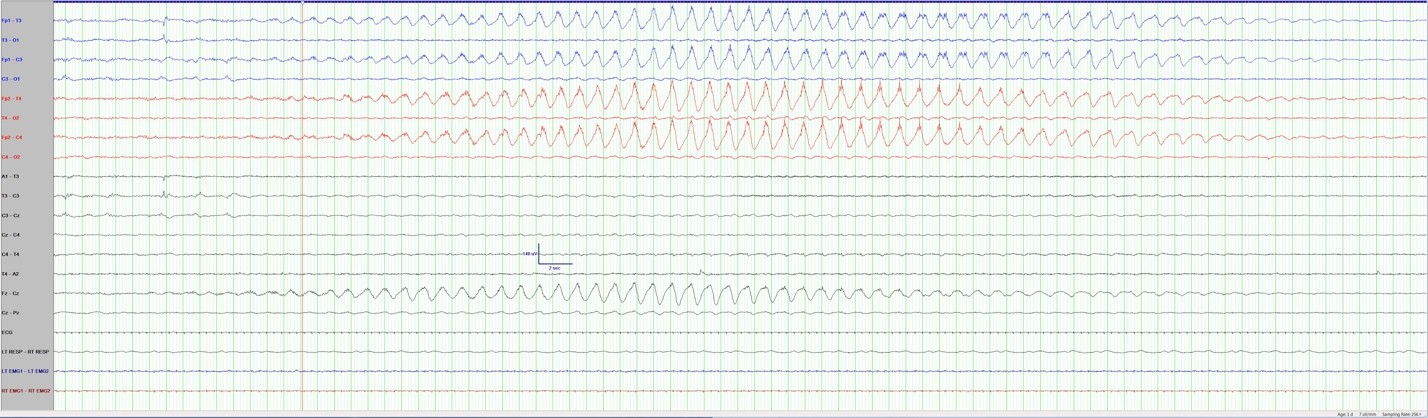Select the Cz - C4 channel label
Viewport: 1428px width, 418px height.
[x=11, y=235]
